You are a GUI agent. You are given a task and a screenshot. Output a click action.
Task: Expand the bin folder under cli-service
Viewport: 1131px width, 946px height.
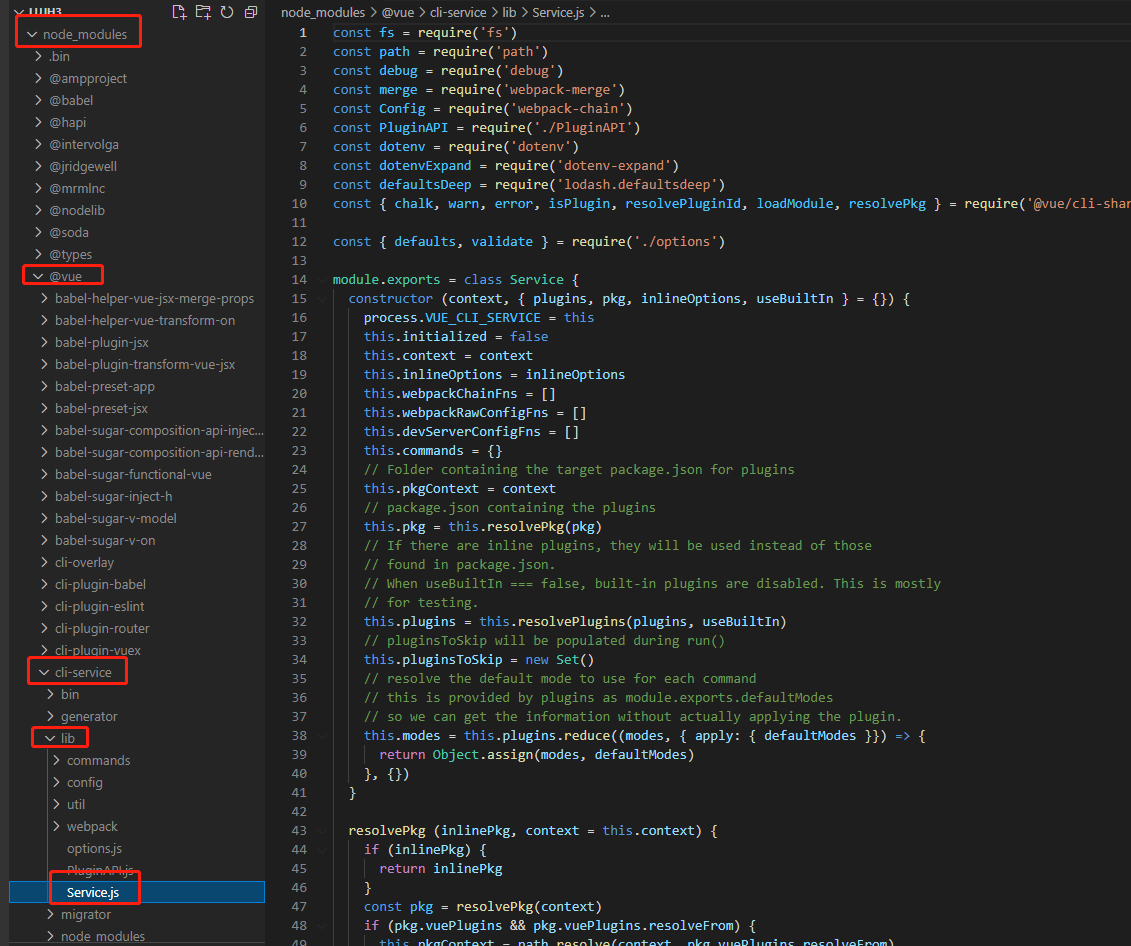pos(50,694)
